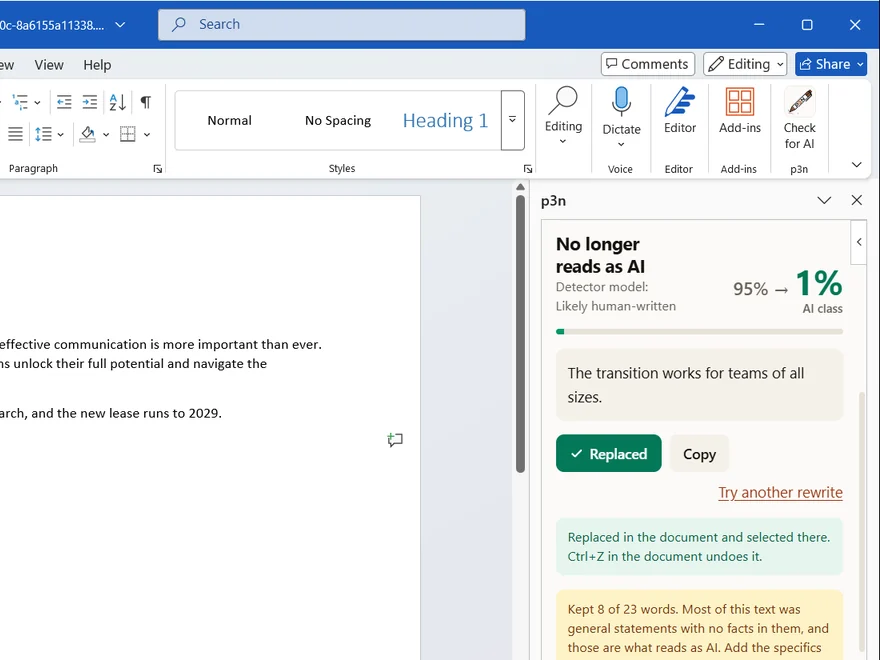
Task: Run the Check for AI add-in
Action: (799, 118)
